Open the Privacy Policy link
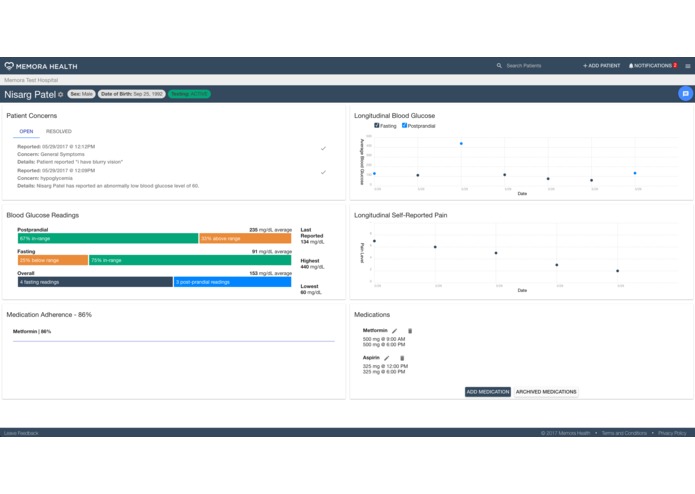This screenshot has width=695, height=494. click(x=672, y=433)
